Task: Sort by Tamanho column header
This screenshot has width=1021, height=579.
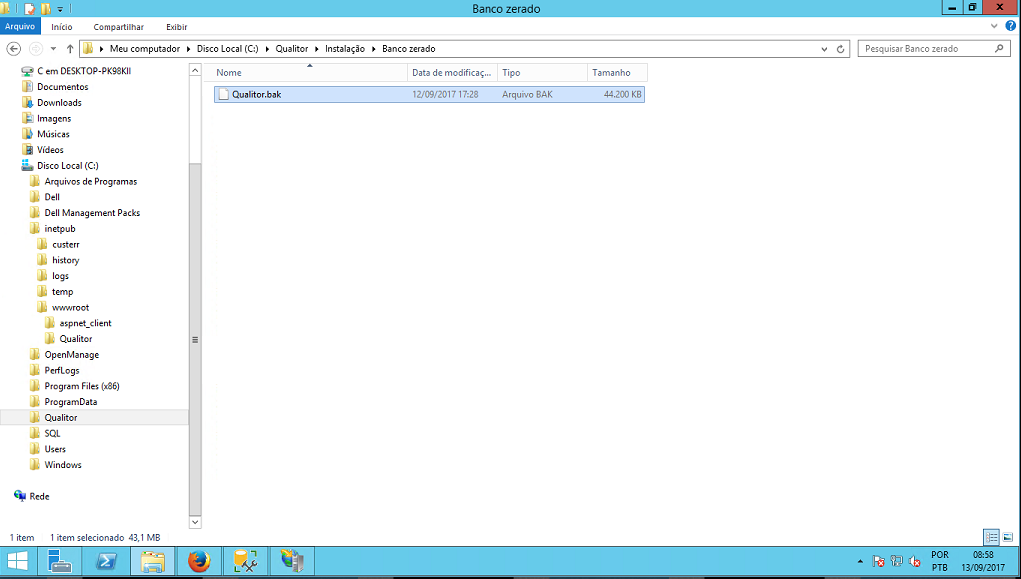Action: point(617,73)
